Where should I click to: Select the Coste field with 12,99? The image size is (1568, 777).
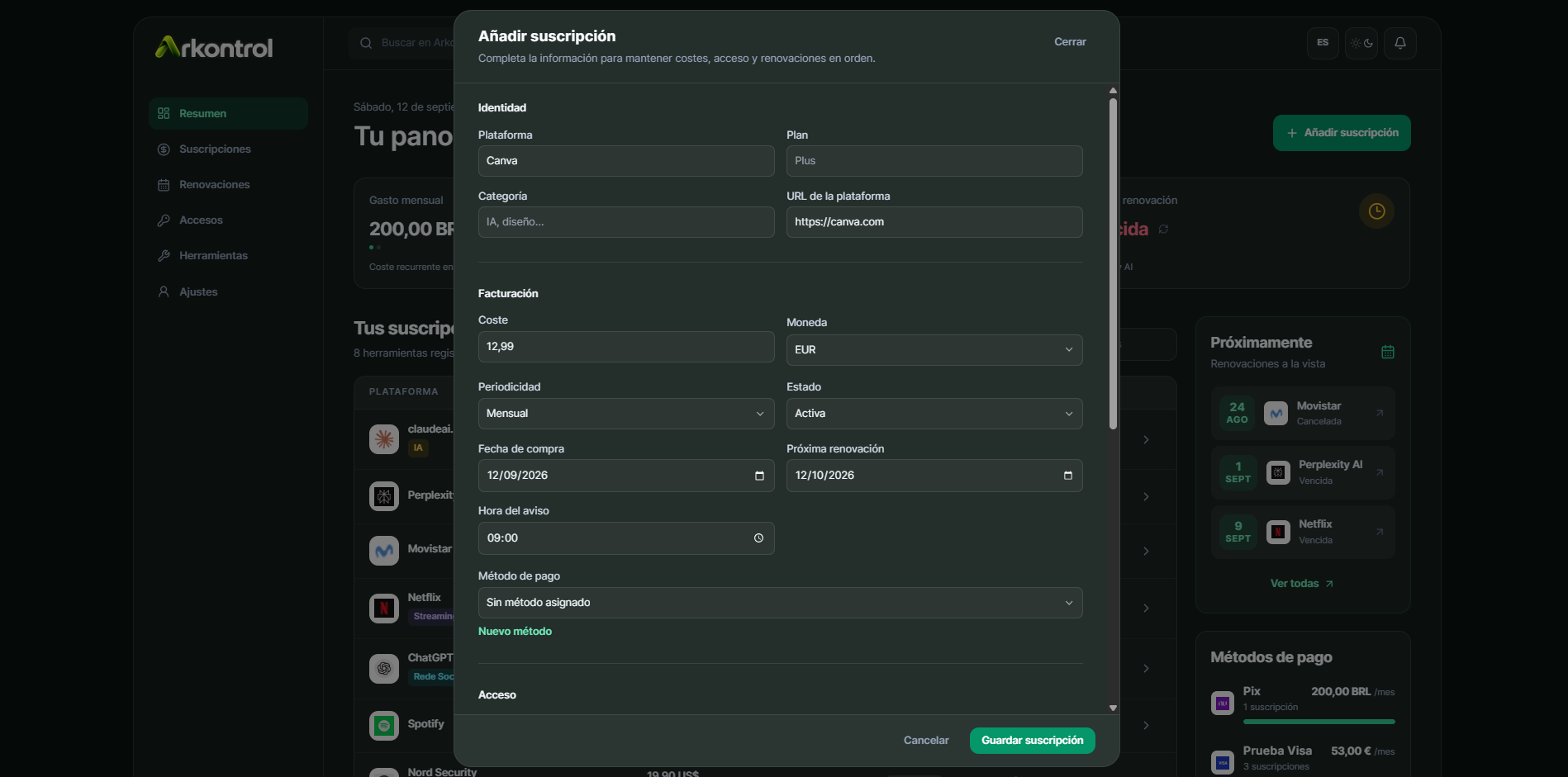[626, 347]
